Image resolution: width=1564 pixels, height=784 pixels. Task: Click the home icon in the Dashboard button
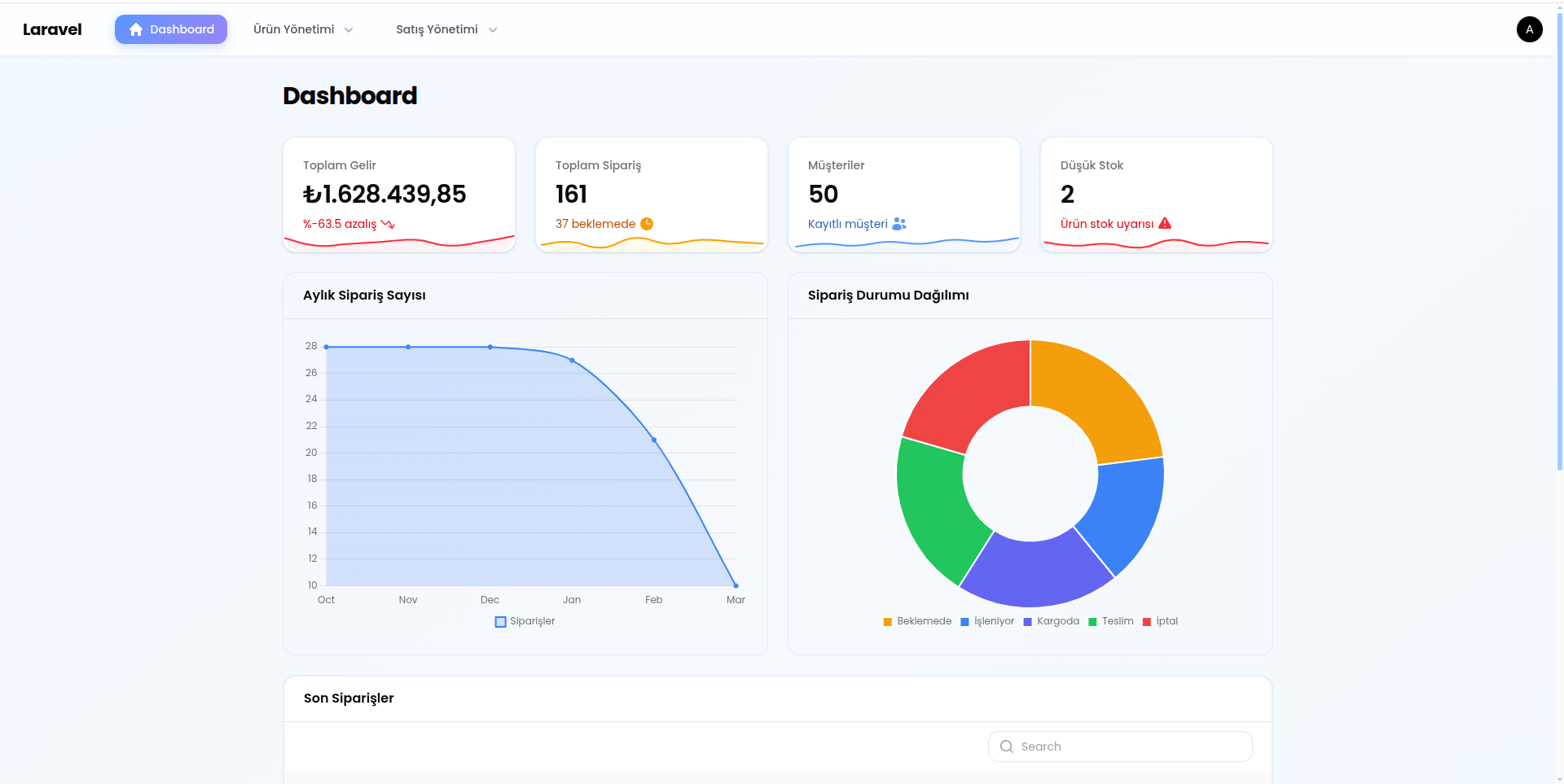136,29
